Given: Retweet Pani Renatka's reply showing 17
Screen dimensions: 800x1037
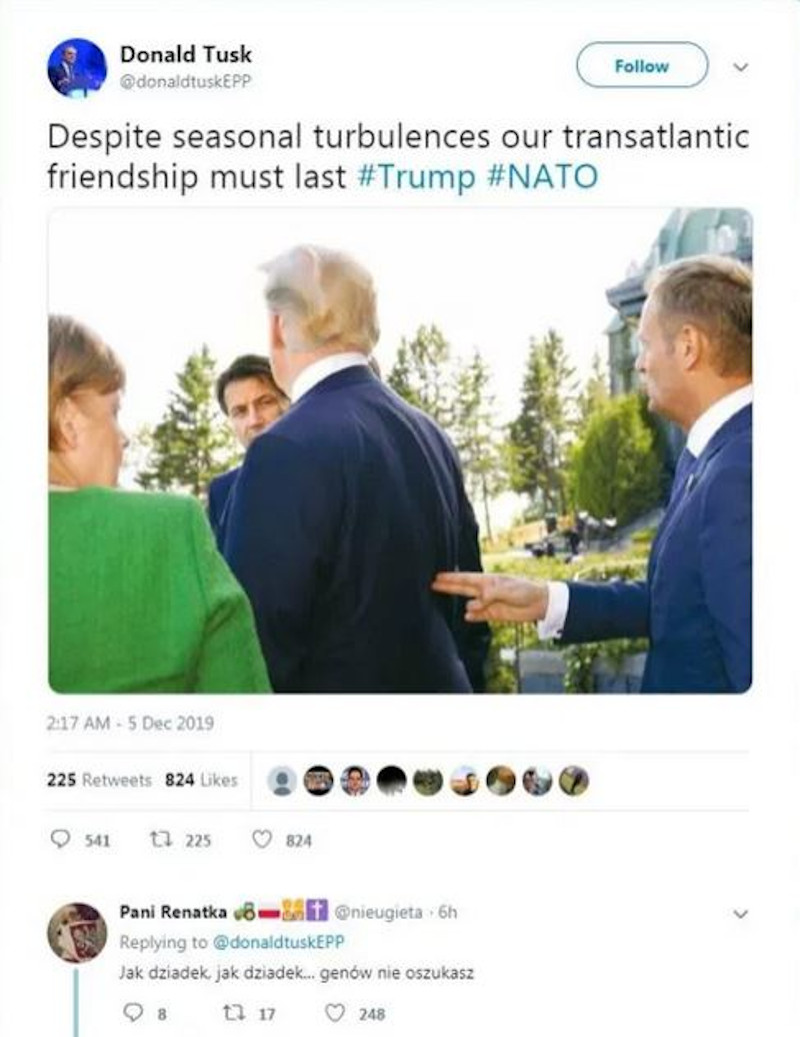Looking at the screenshot, I should [232, 1013].
